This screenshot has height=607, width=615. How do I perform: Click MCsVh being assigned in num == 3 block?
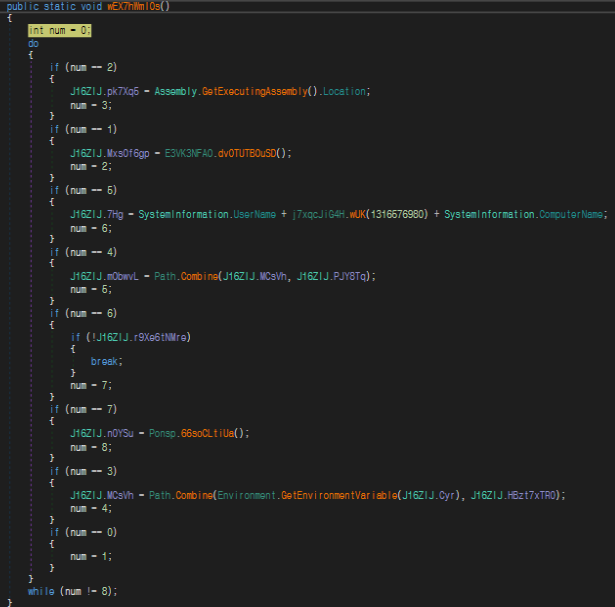tap(120, 496)
